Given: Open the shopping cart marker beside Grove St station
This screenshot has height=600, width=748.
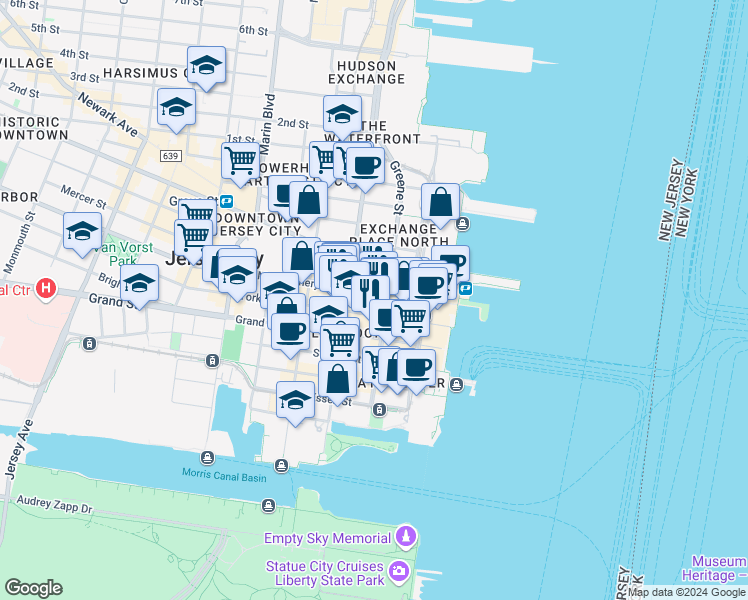Looking at the screenshot, I should (x=197, y=211).
